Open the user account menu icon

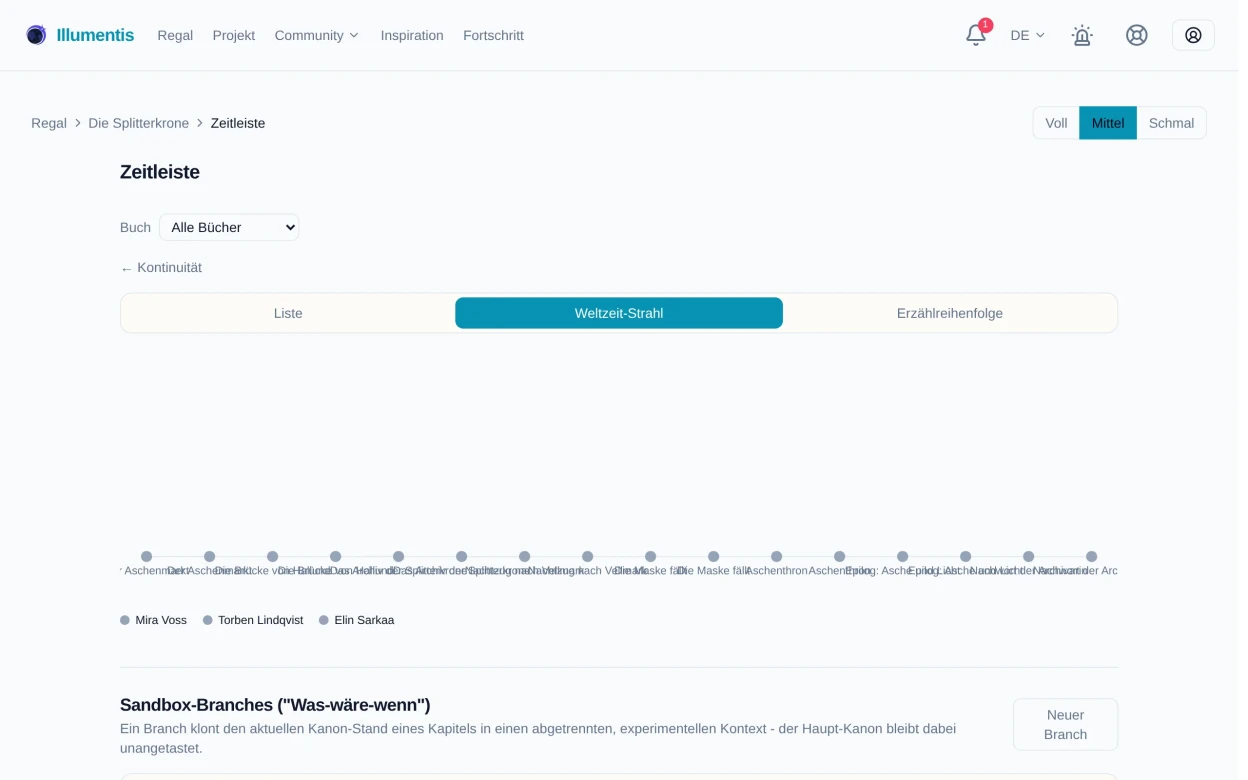pyautogui.click(x=1193, y=35)
